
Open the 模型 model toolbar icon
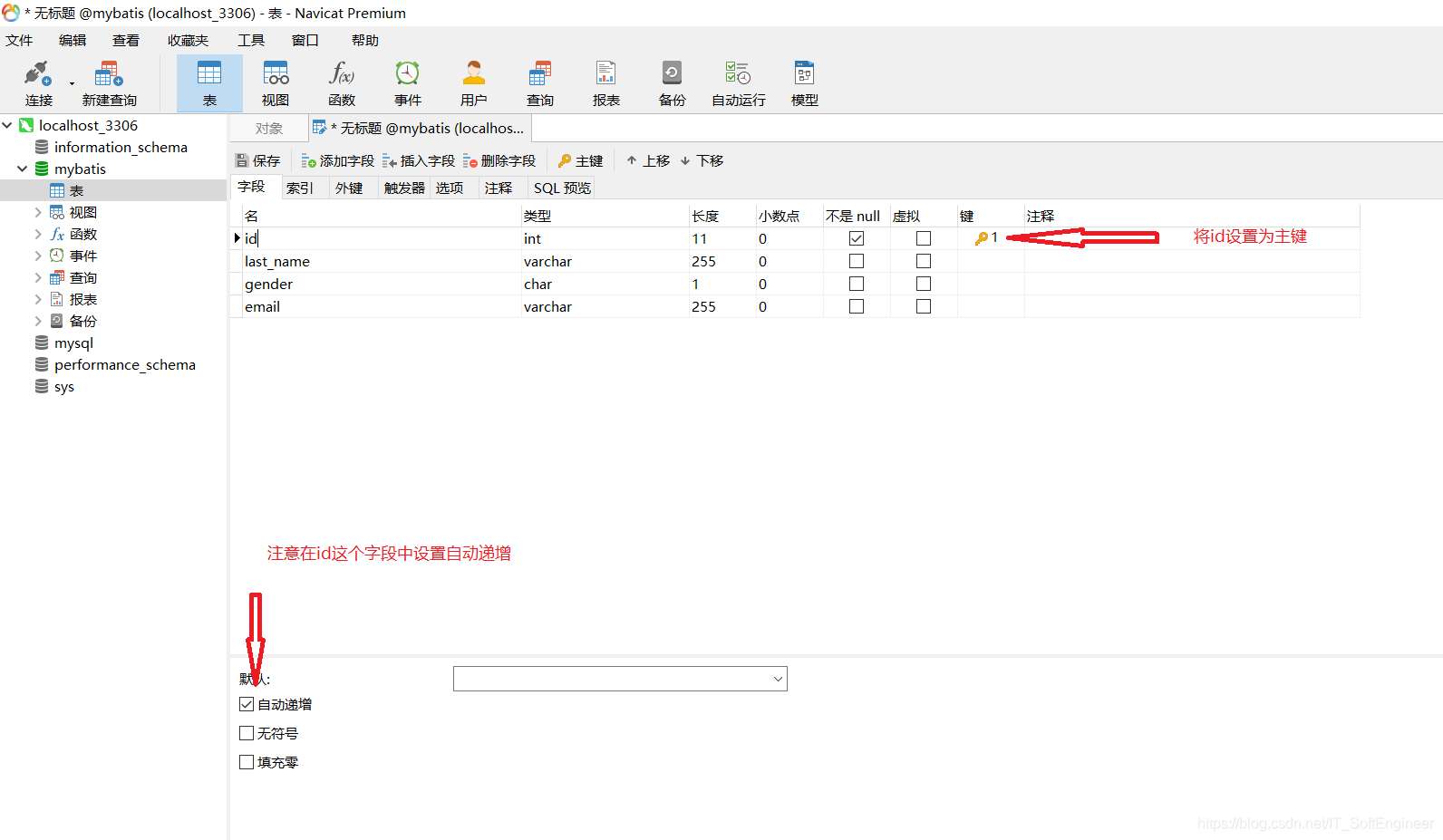(x=805, y=83)
